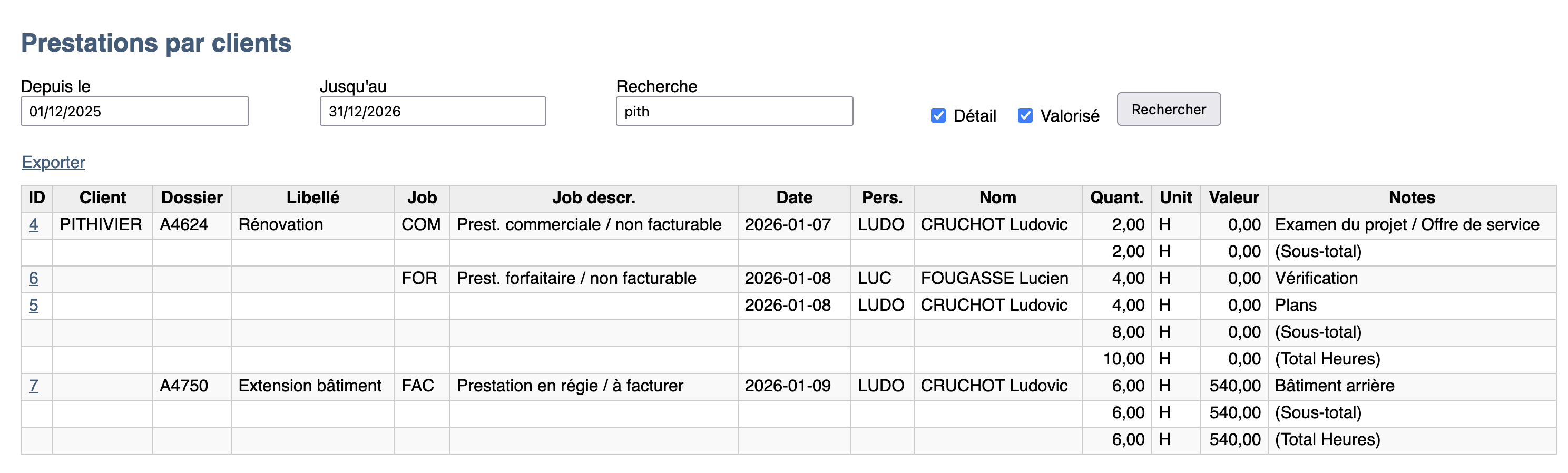Open prestation ID 6 link
This screenshot has height=473, width=1568.
coord(34,278)
